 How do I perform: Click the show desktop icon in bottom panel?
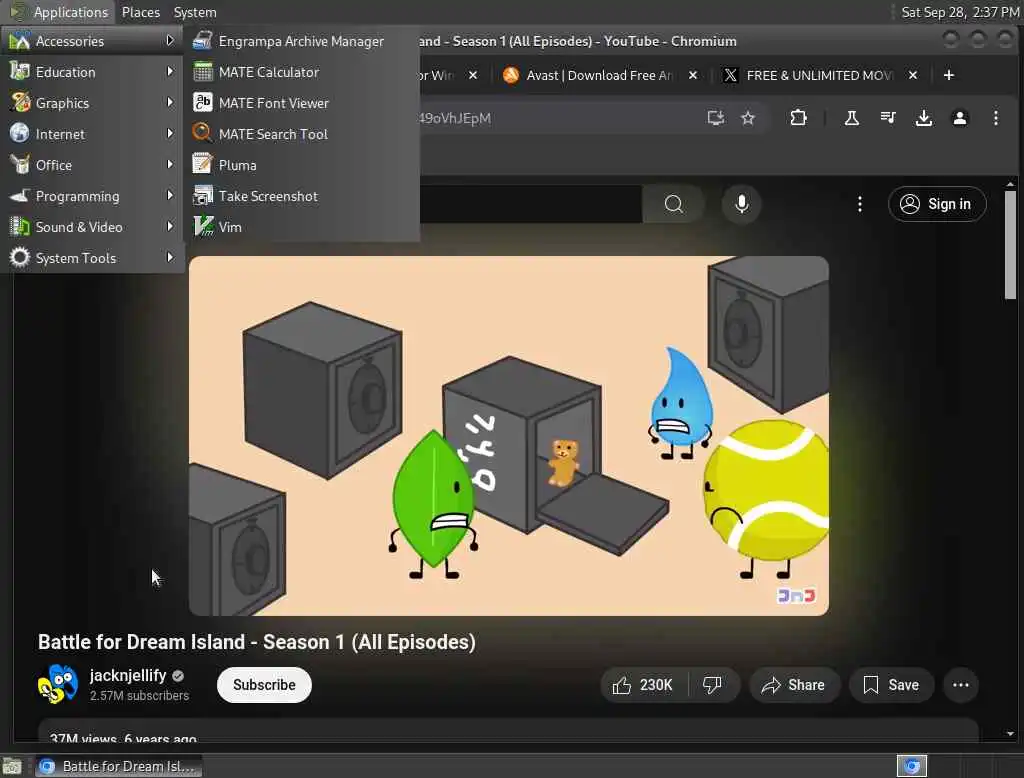point(12,766)
